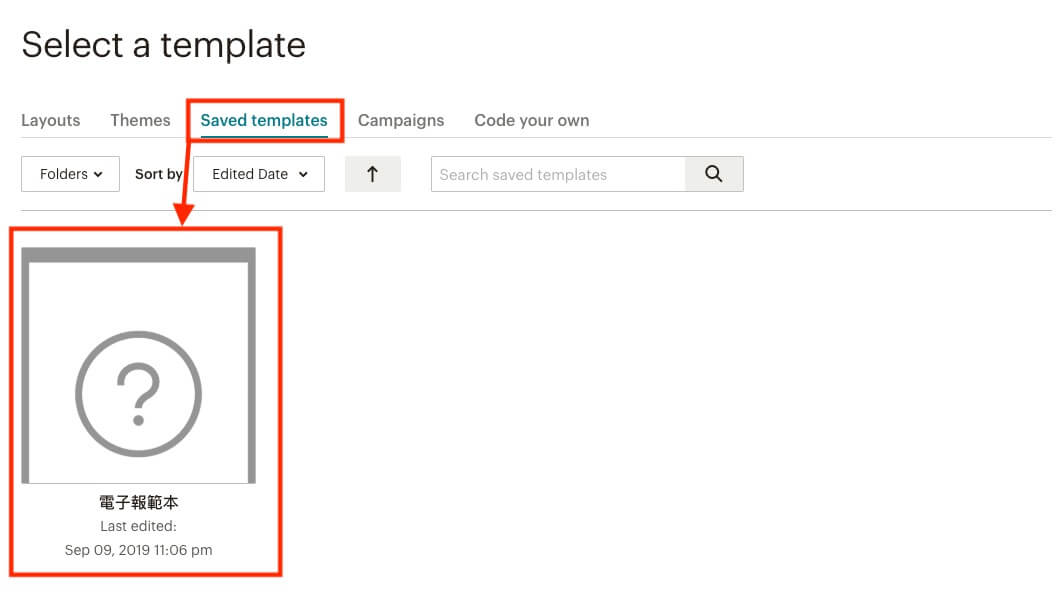
Task: Select the Saved templates tab
Action: click(x=264, y=121)
